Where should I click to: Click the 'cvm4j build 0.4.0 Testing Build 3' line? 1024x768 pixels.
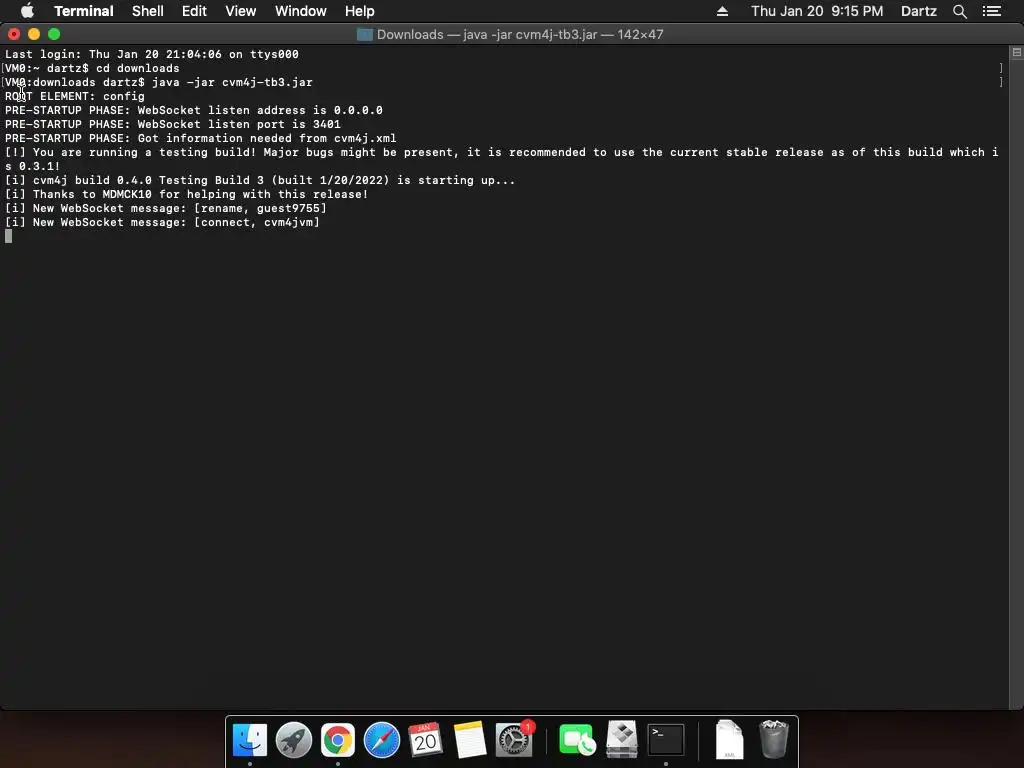point(260,180)
